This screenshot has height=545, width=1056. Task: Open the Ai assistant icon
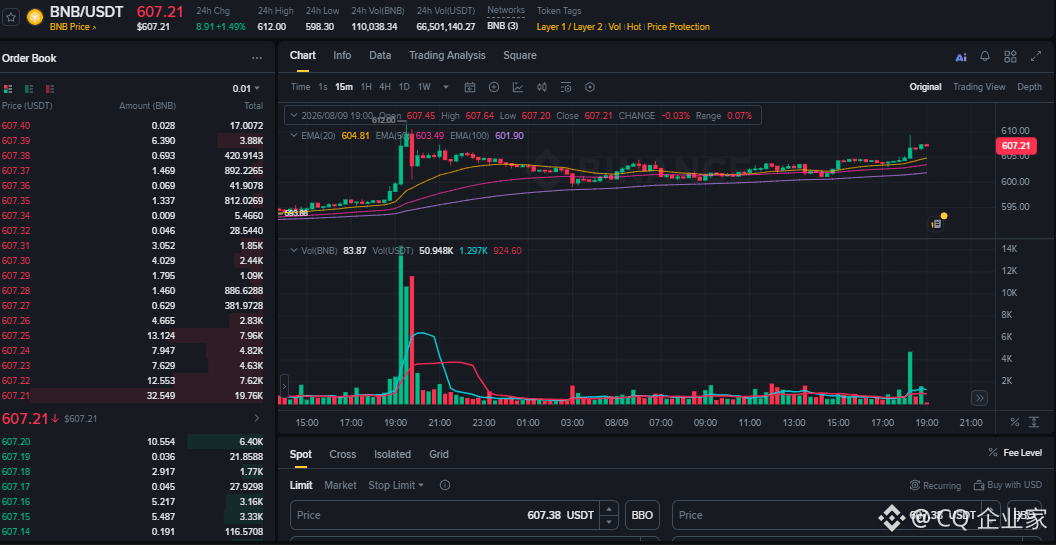point(961,57)
